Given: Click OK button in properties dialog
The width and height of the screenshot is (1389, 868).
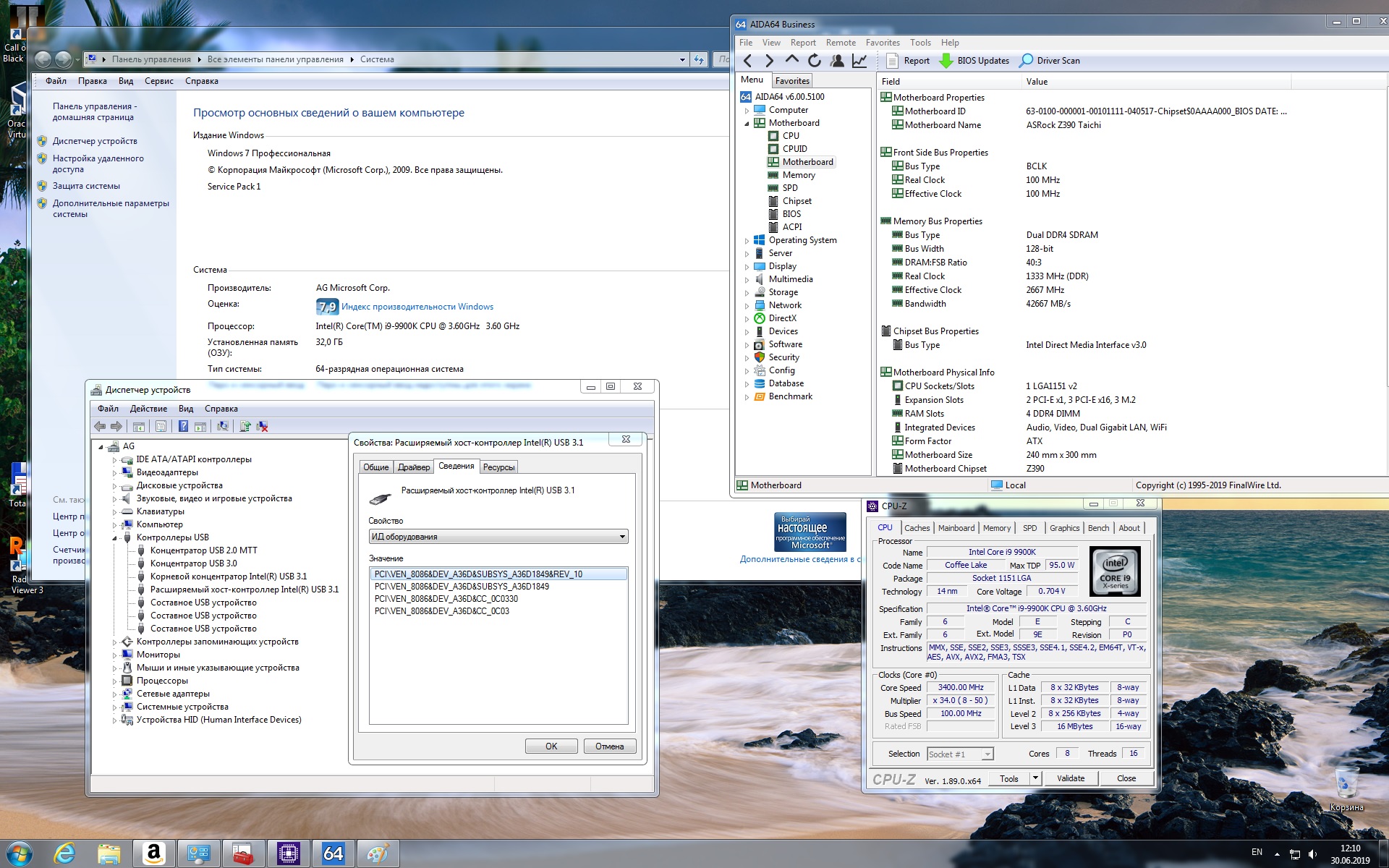Looking at the screenshot, I should [x=551, y=746].
